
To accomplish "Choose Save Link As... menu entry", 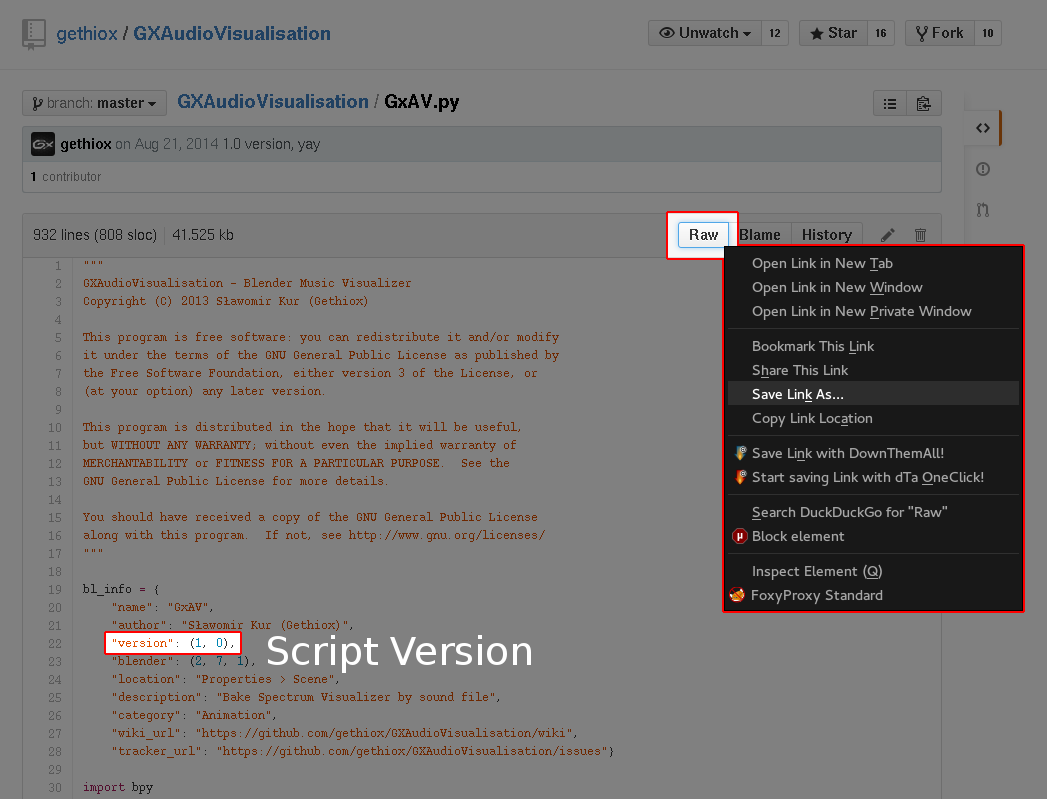I will (x=873, y=394).
